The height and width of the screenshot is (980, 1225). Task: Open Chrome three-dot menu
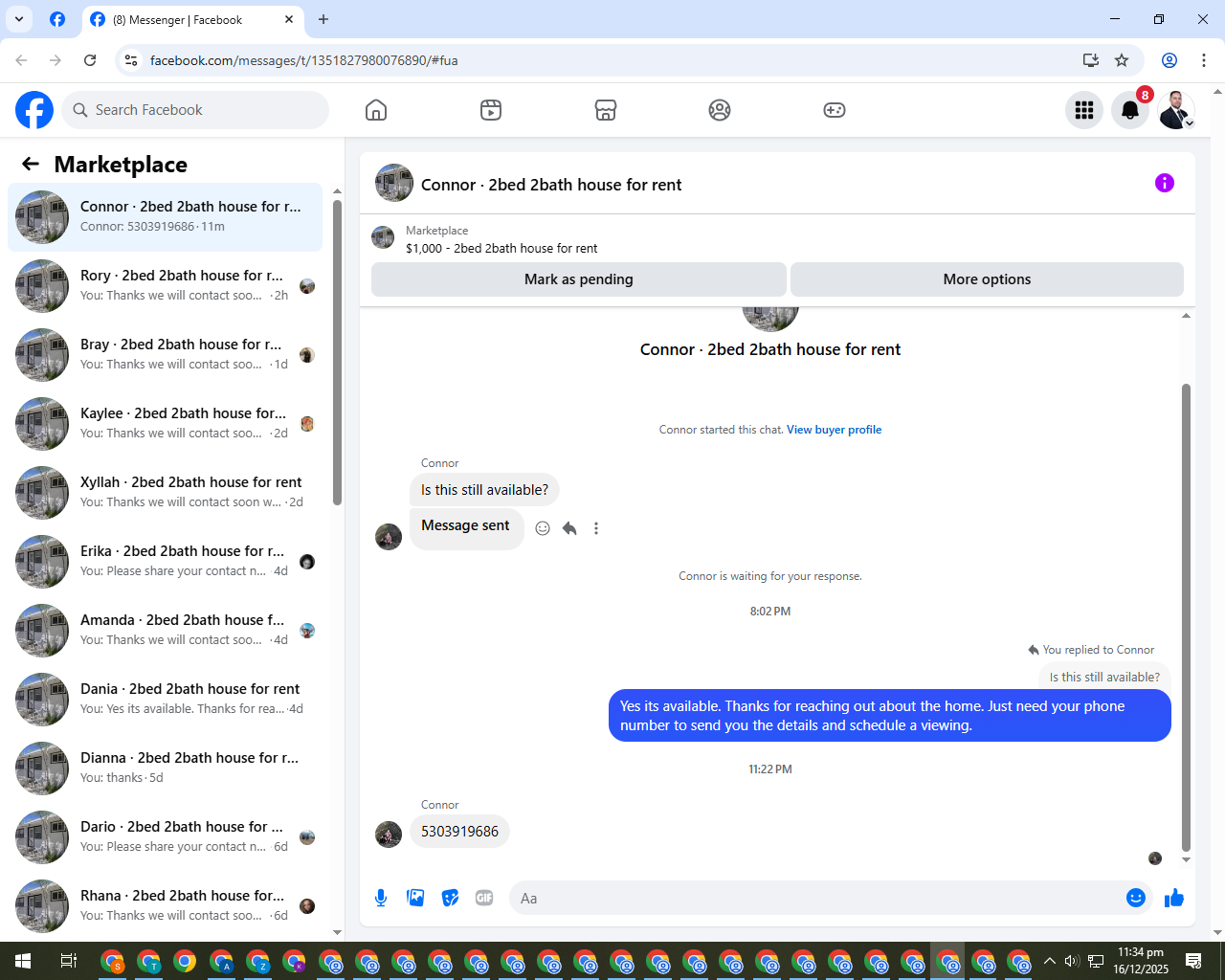[x=1204, y=60]
